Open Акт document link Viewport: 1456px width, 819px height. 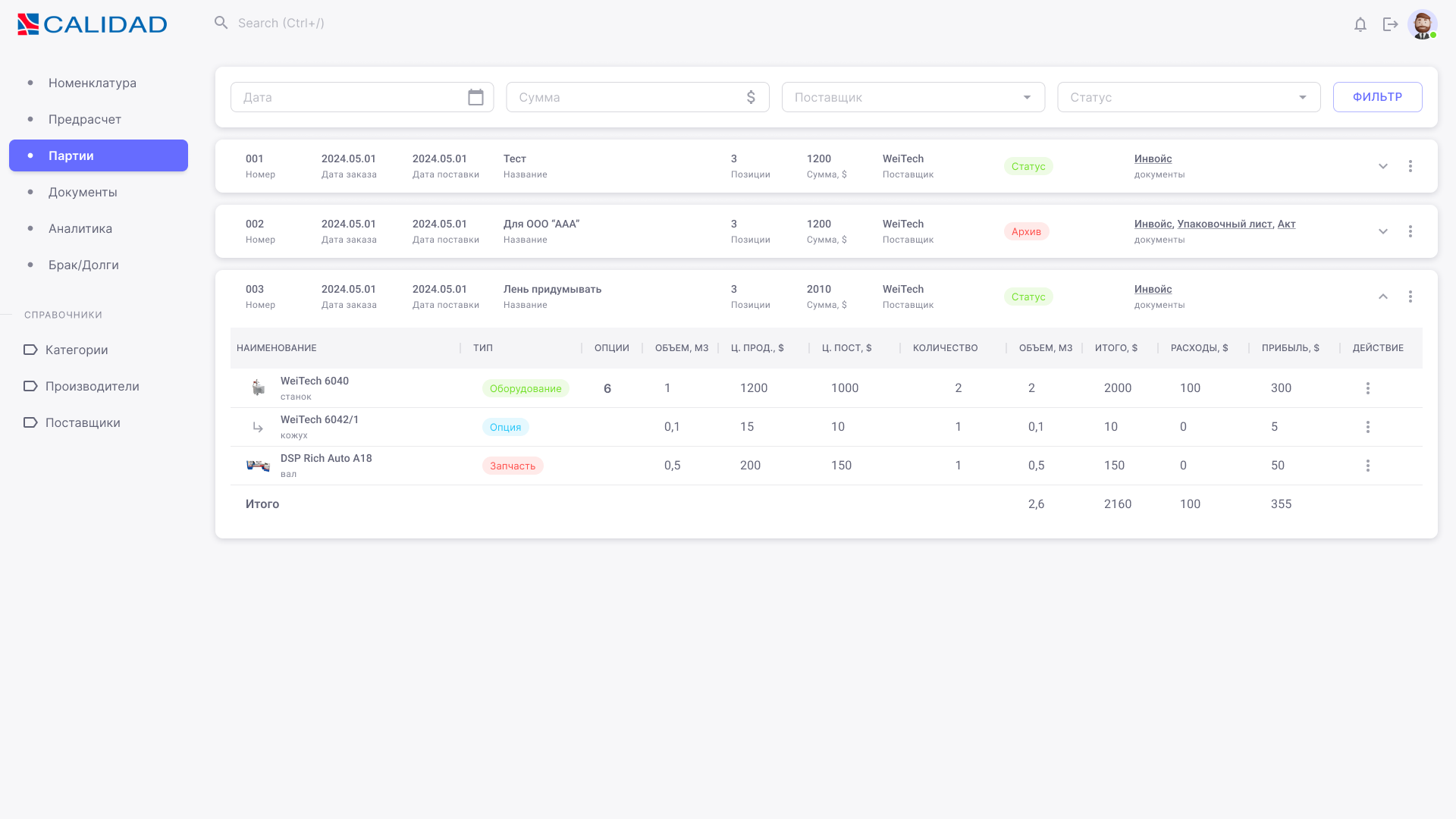click(1287, 224)
